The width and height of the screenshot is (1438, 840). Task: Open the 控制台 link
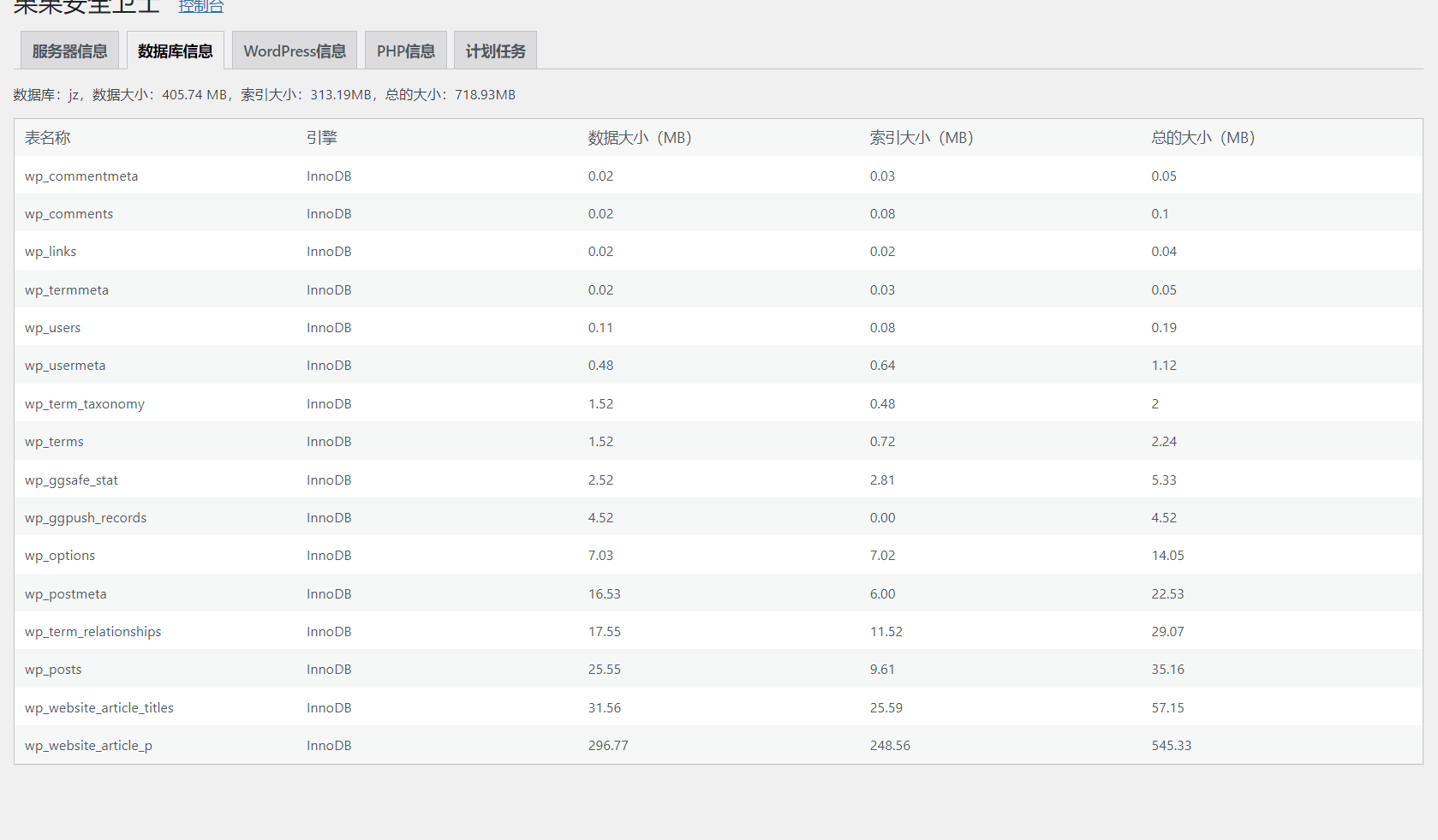pyautogui.click(x=201, y=7)
